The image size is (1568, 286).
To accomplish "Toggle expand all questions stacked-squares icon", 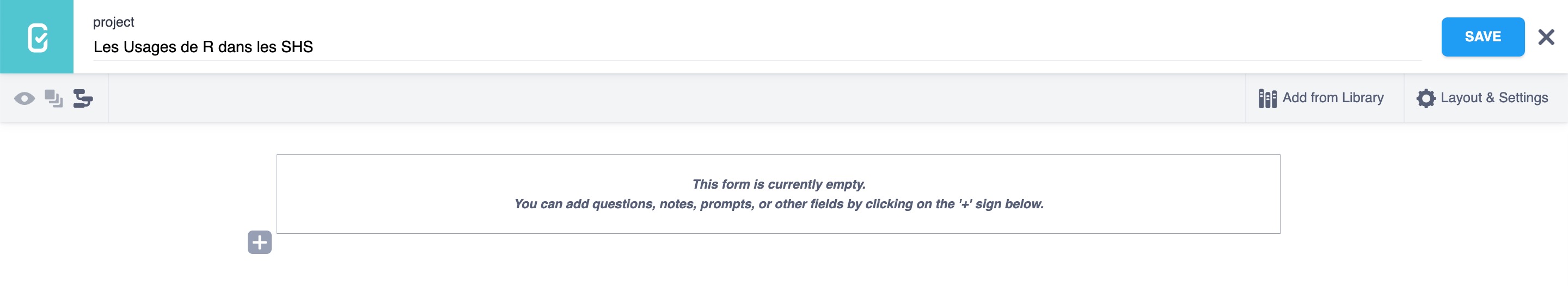I will 53,98.
